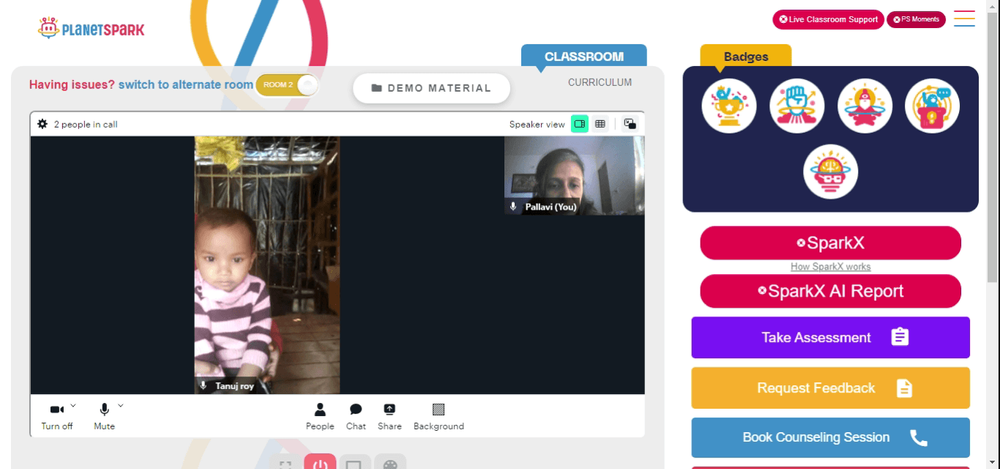The height and width of the screenshot is (469, 1000).
Task: Click the speaker podium badge
Action: pos(932,106)
